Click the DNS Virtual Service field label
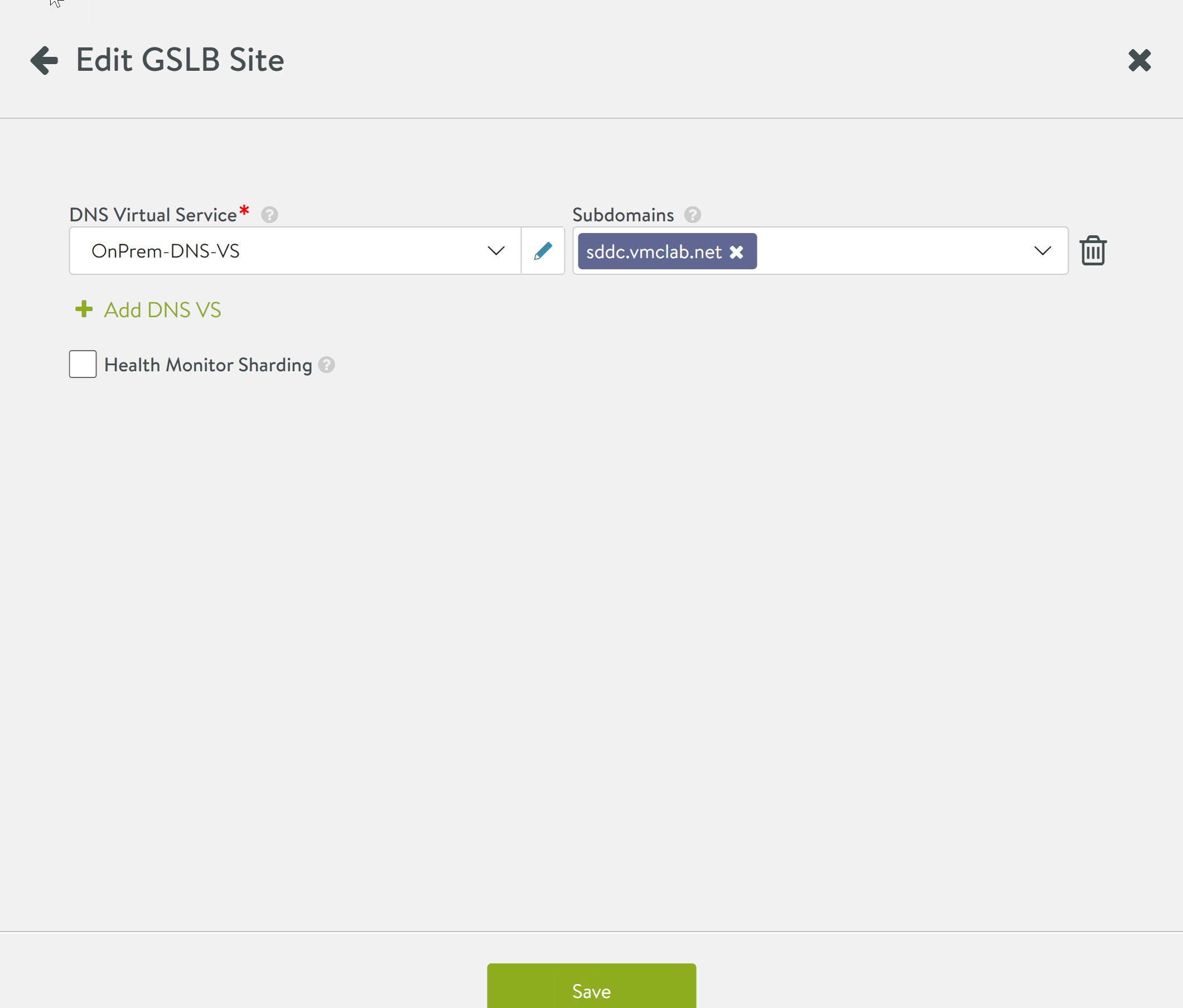This screenshot has width=1183, height=1008. pos(152,215)
